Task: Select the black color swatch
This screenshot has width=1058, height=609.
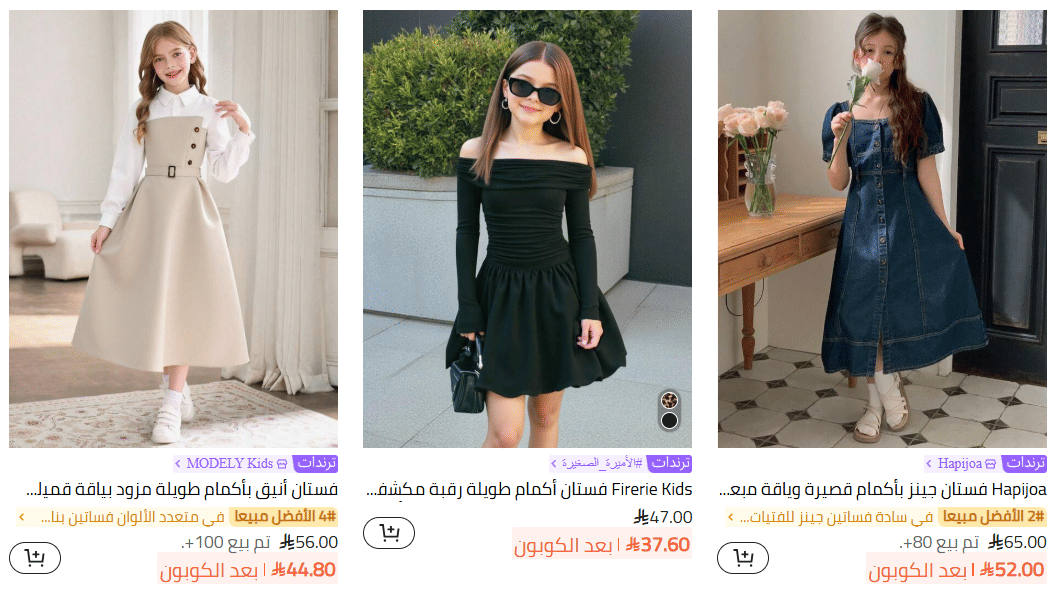Action: point(669,421)
